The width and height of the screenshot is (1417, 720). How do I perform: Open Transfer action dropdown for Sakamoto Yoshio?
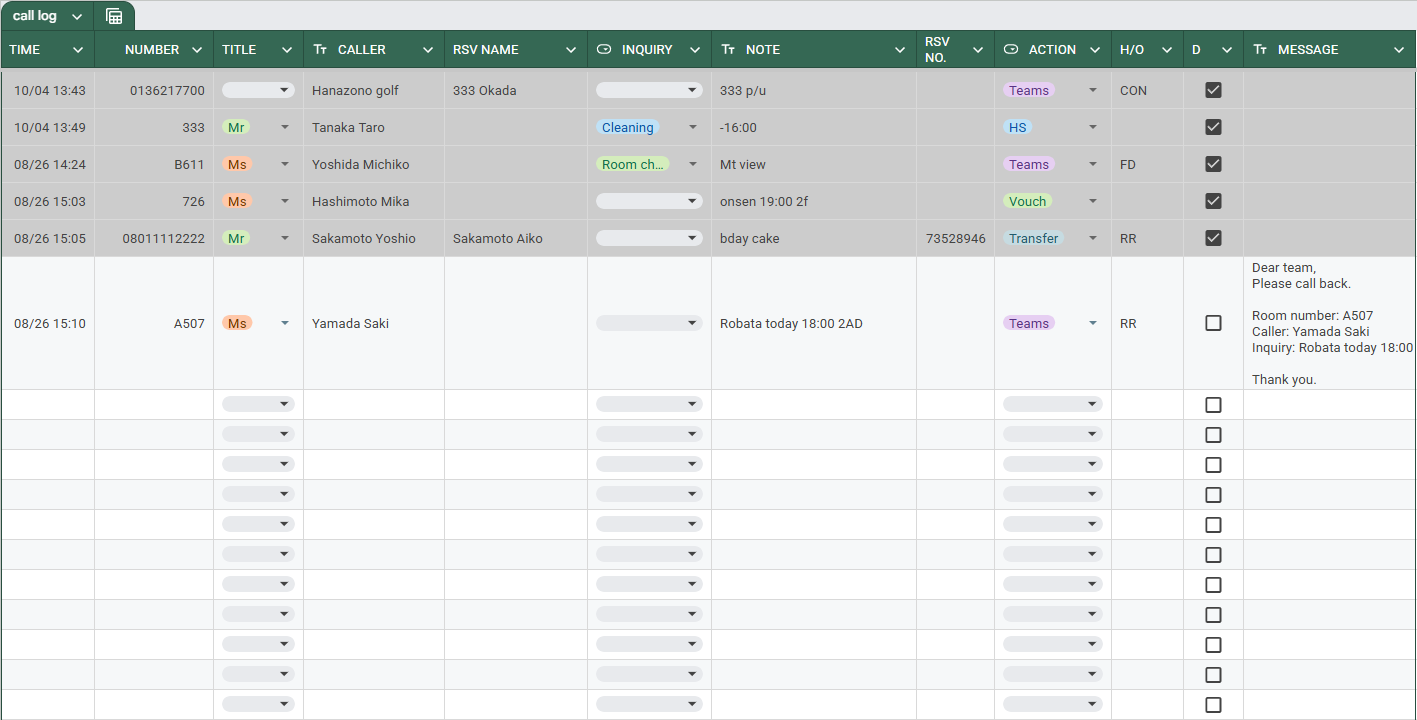[x=1093, y=238]
